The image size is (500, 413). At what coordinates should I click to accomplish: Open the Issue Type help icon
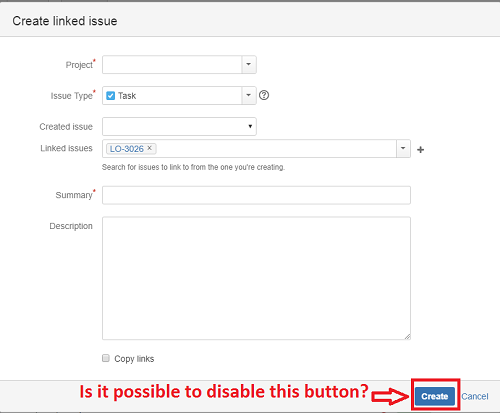point(264,95)
